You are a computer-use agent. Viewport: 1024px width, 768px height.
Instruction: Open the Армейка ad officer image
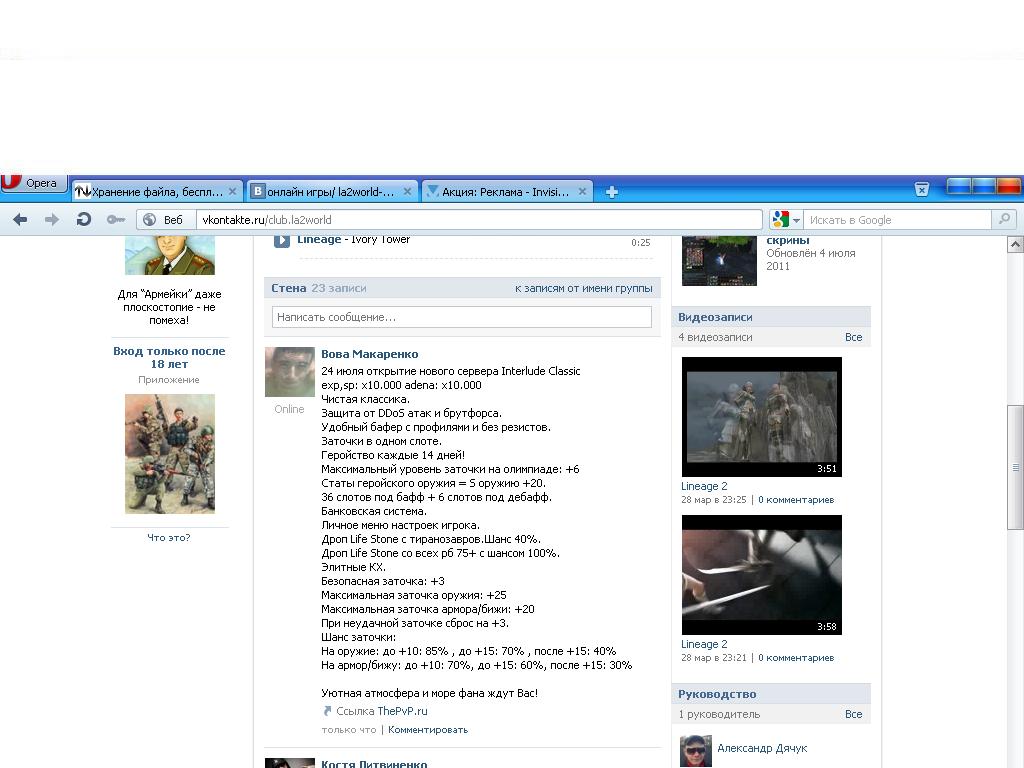[x=170, y=255]
